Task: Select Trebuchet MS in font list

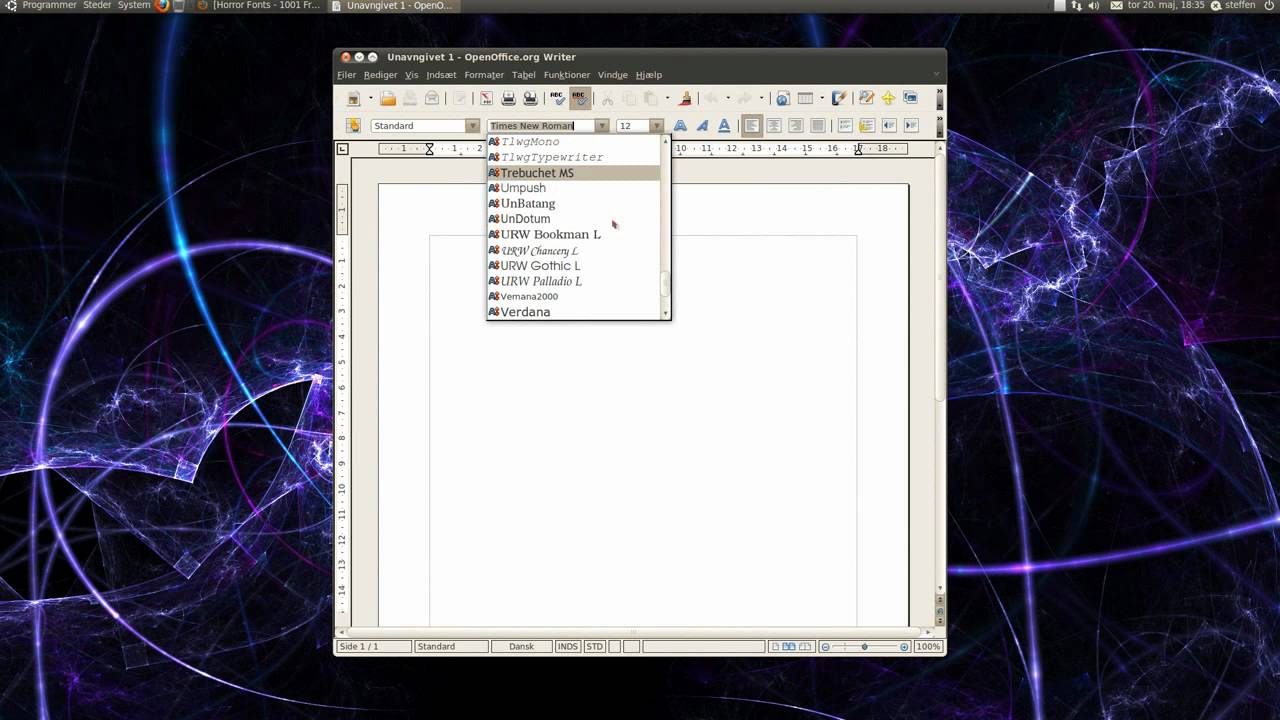Action: point(573,173)
